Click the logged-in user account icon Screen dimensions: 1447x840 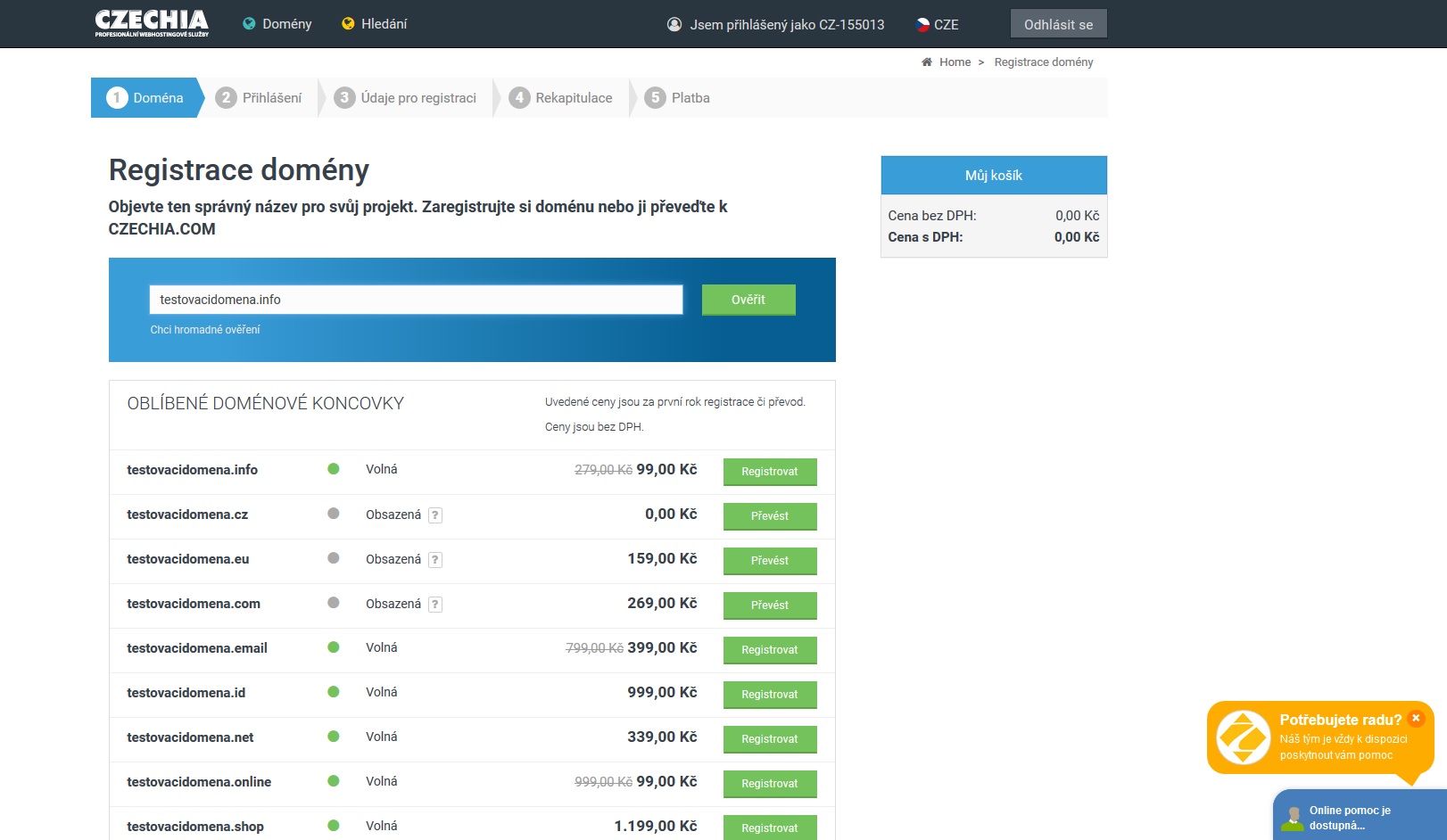pyautogui.click(x=674, y=24)
